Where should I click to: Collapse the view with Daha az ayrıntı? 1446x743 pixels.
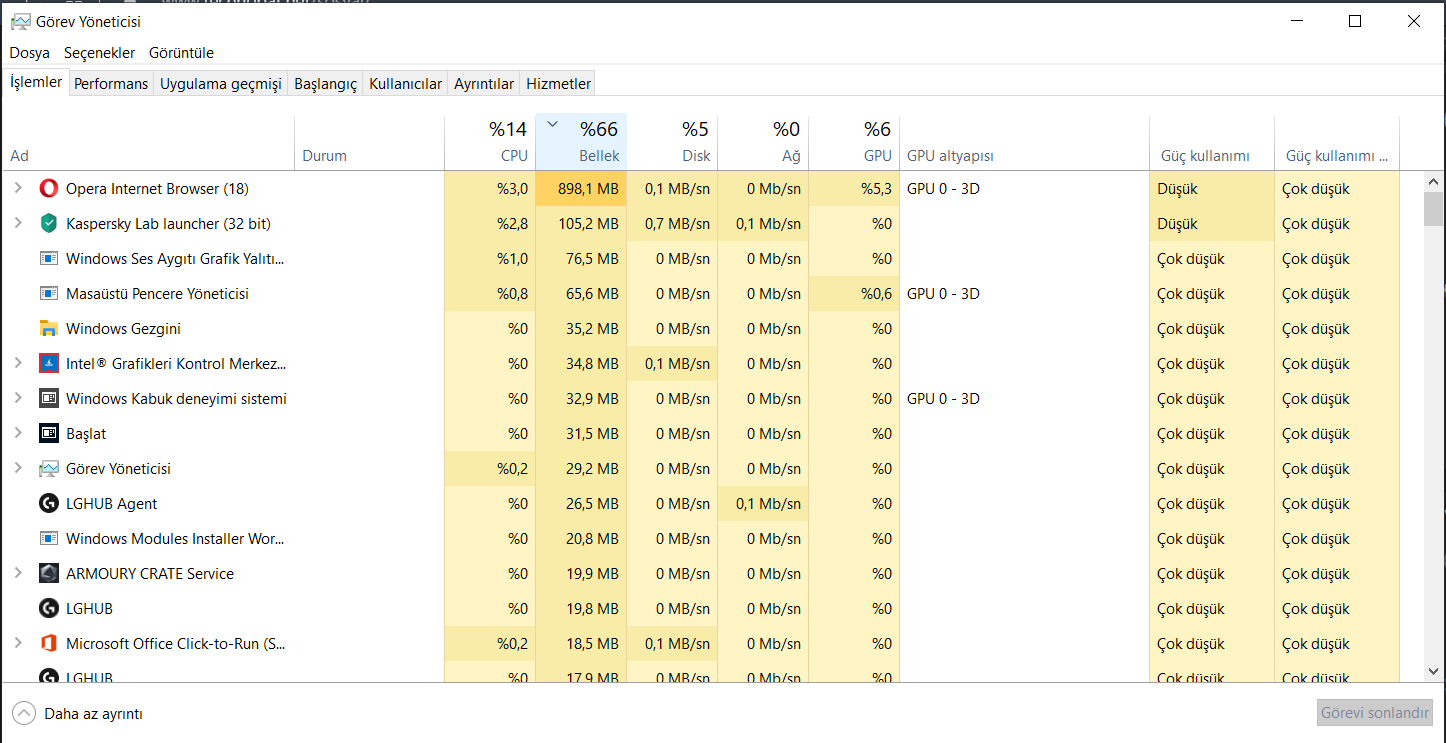(x=78, y=714)
